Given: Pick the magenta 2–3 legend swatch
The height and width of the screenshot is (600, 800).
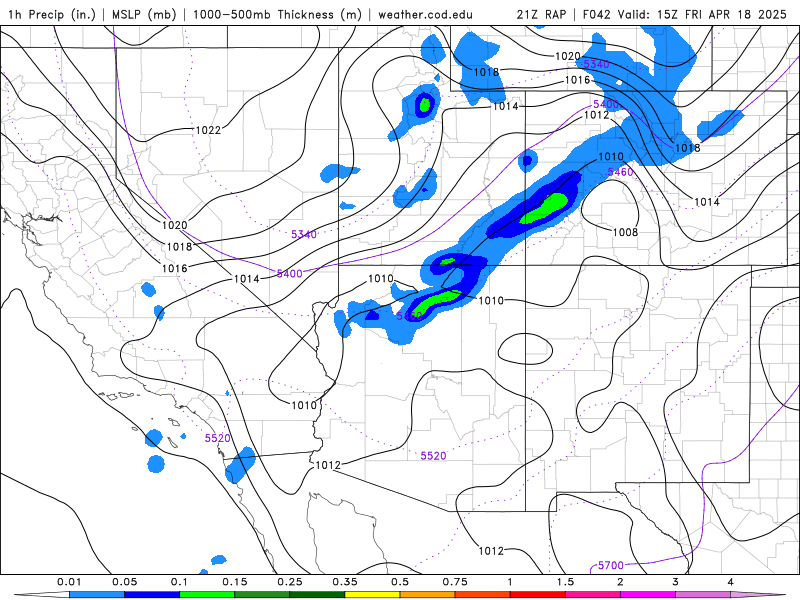Looking at the screenshot, I should 648,595.
